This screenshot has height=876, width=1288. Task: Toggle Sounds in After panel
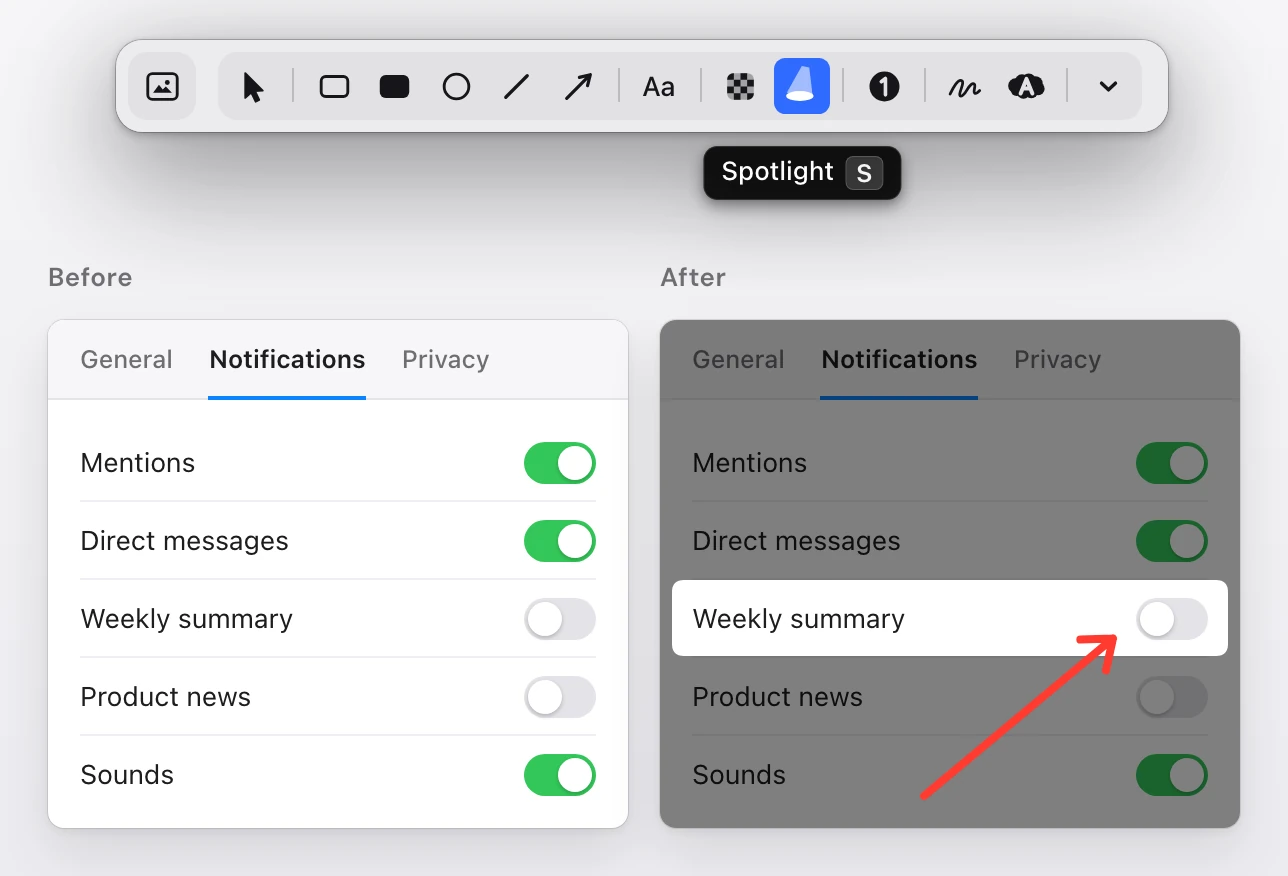point(1172,775)
